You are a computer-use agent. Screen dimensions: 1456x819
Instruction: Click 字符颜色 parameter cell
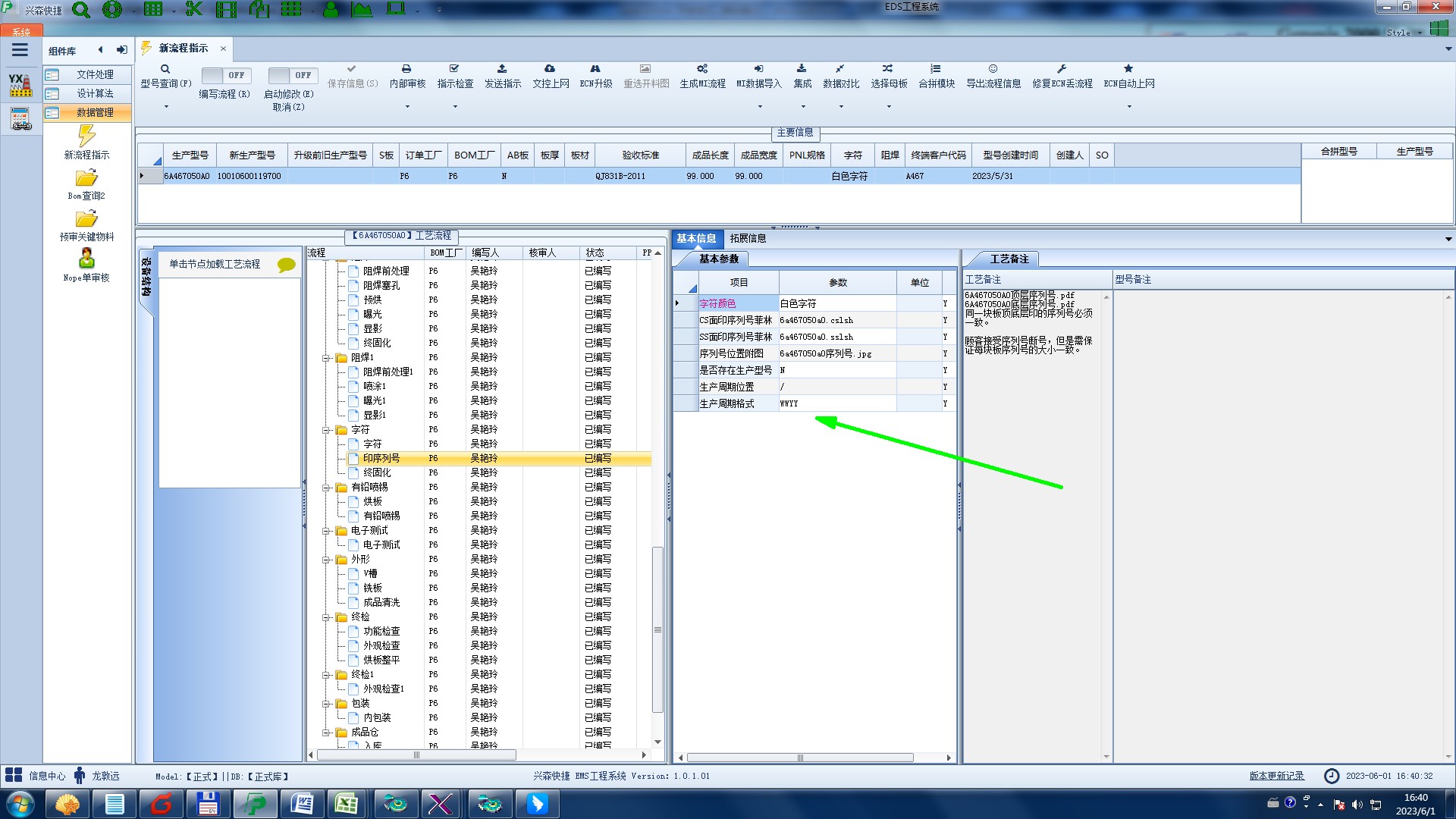737,303
